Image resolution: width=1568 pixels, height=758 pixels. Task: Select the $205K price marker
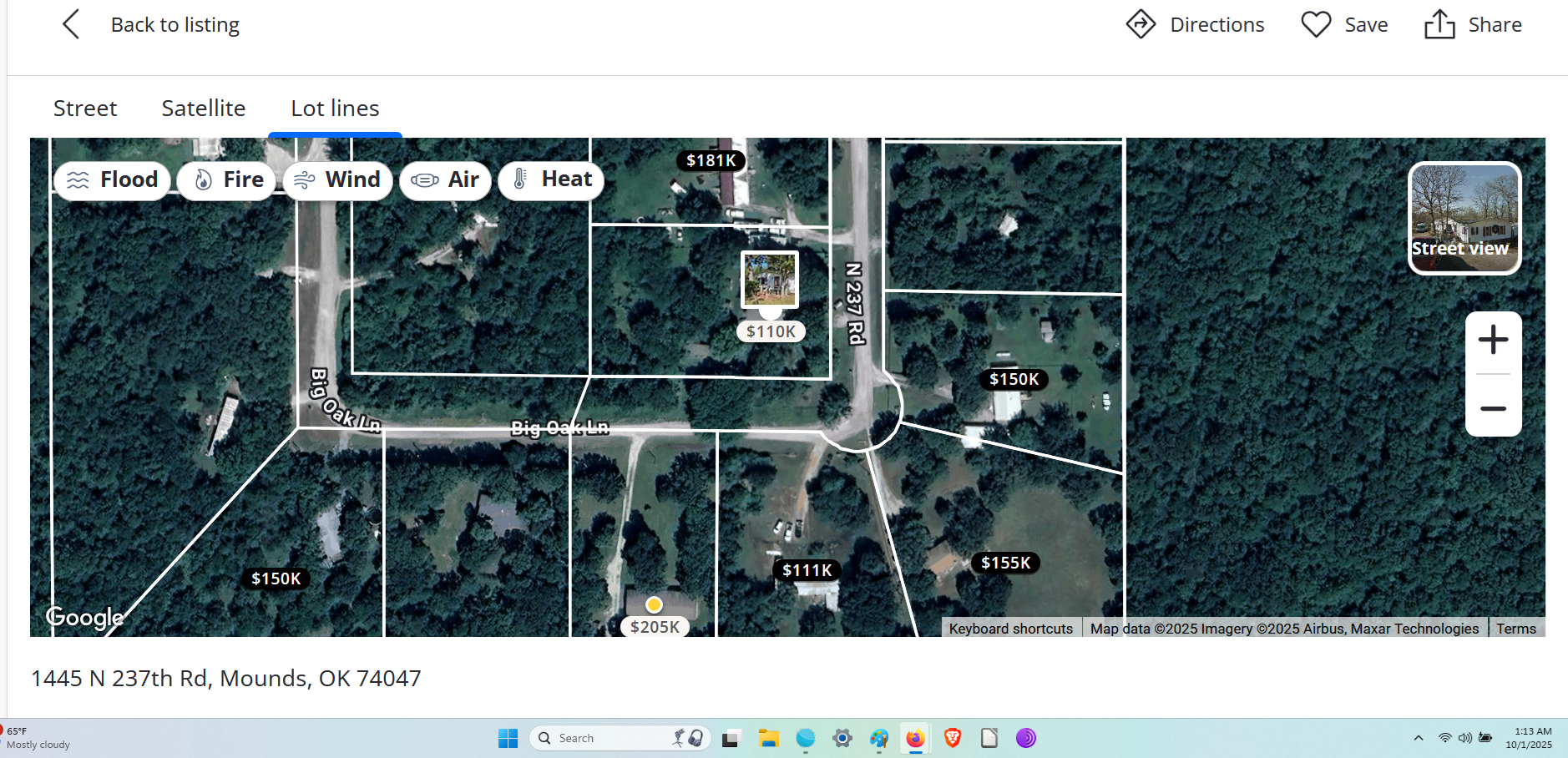coord(655,627)
